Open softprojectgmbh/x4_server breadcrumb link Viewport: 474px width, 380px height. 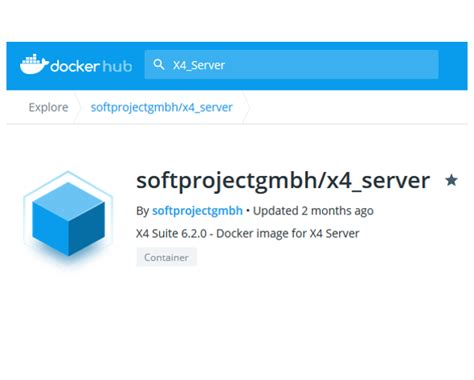[161, 107]
